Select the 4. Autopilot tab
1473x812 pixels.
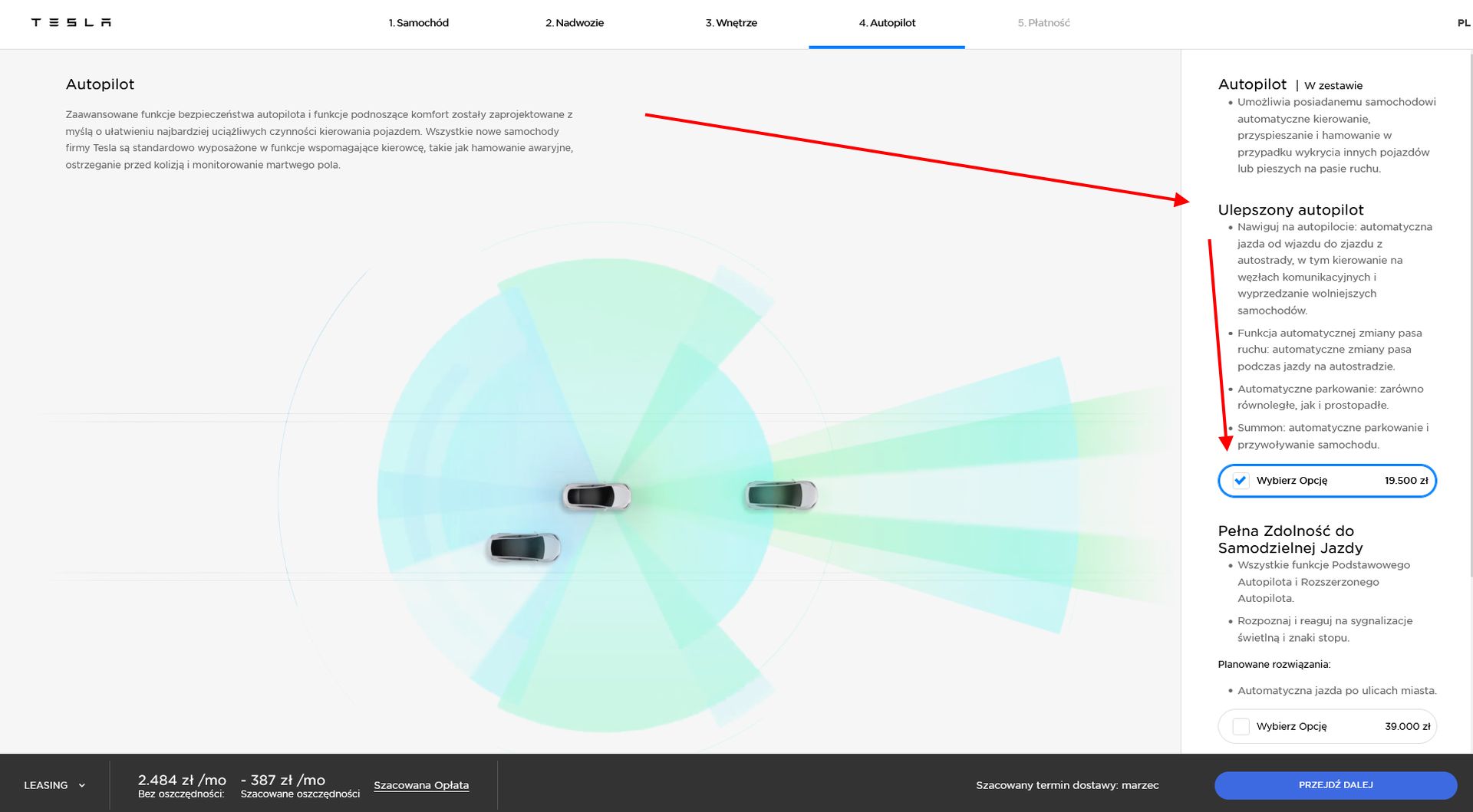click(x=887, y=23)
